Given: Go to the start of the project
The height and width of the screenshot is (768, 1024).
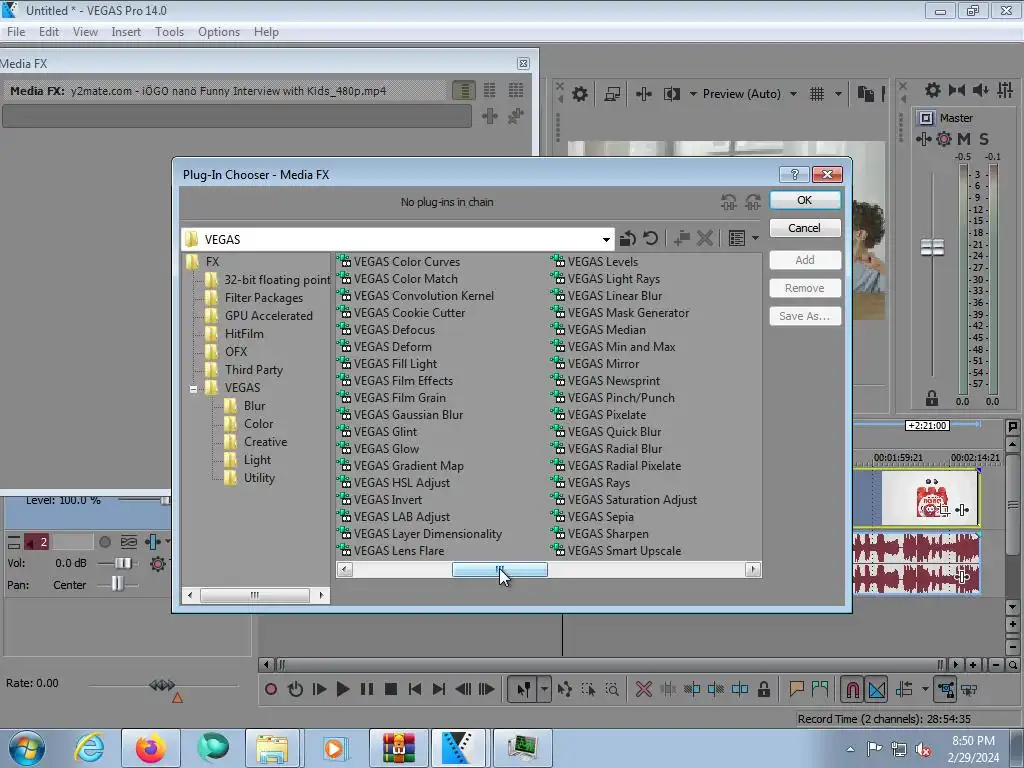Looking at the screenshot, I should (415, 689).
